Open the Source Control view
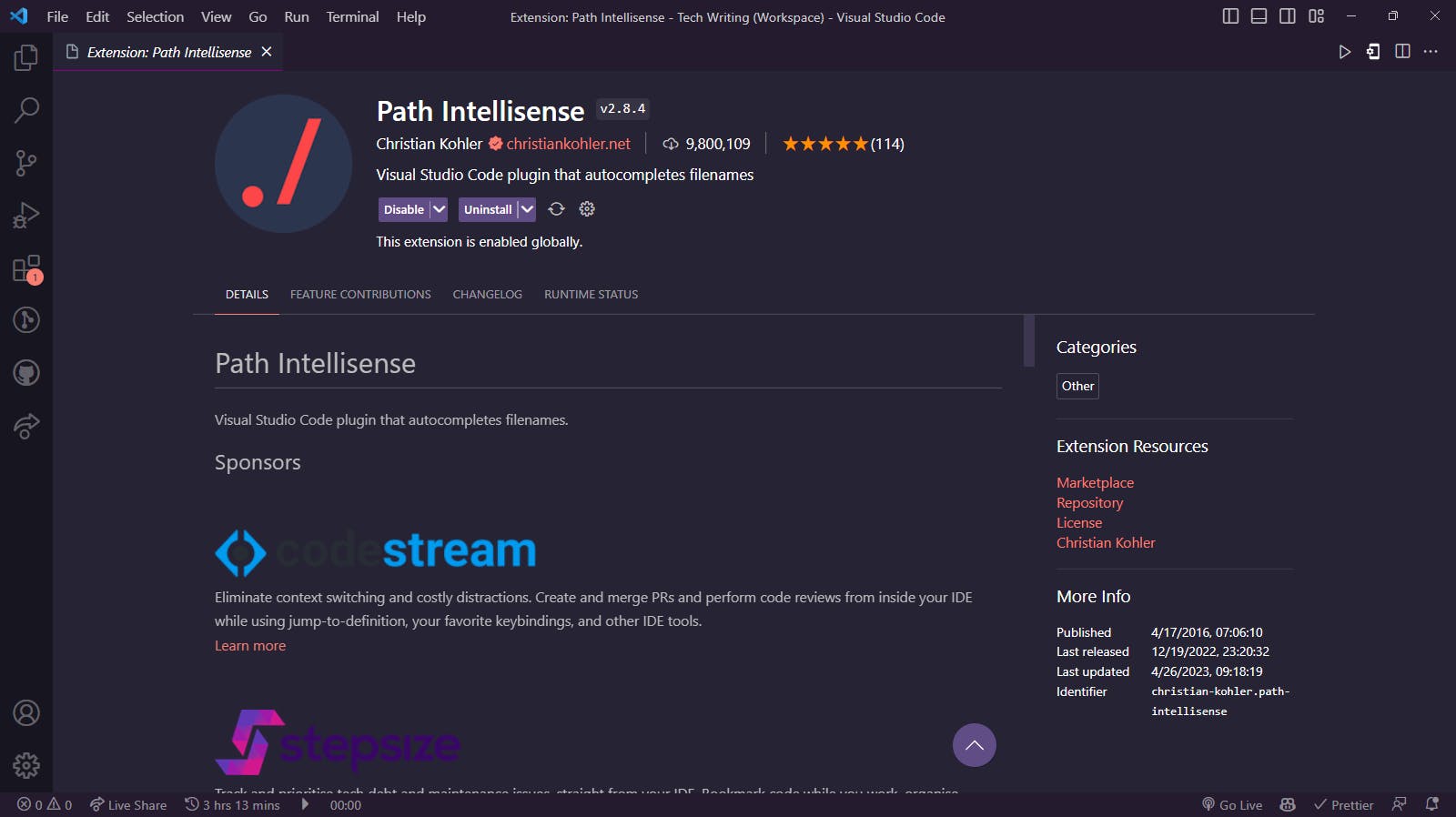 [26, 163]
